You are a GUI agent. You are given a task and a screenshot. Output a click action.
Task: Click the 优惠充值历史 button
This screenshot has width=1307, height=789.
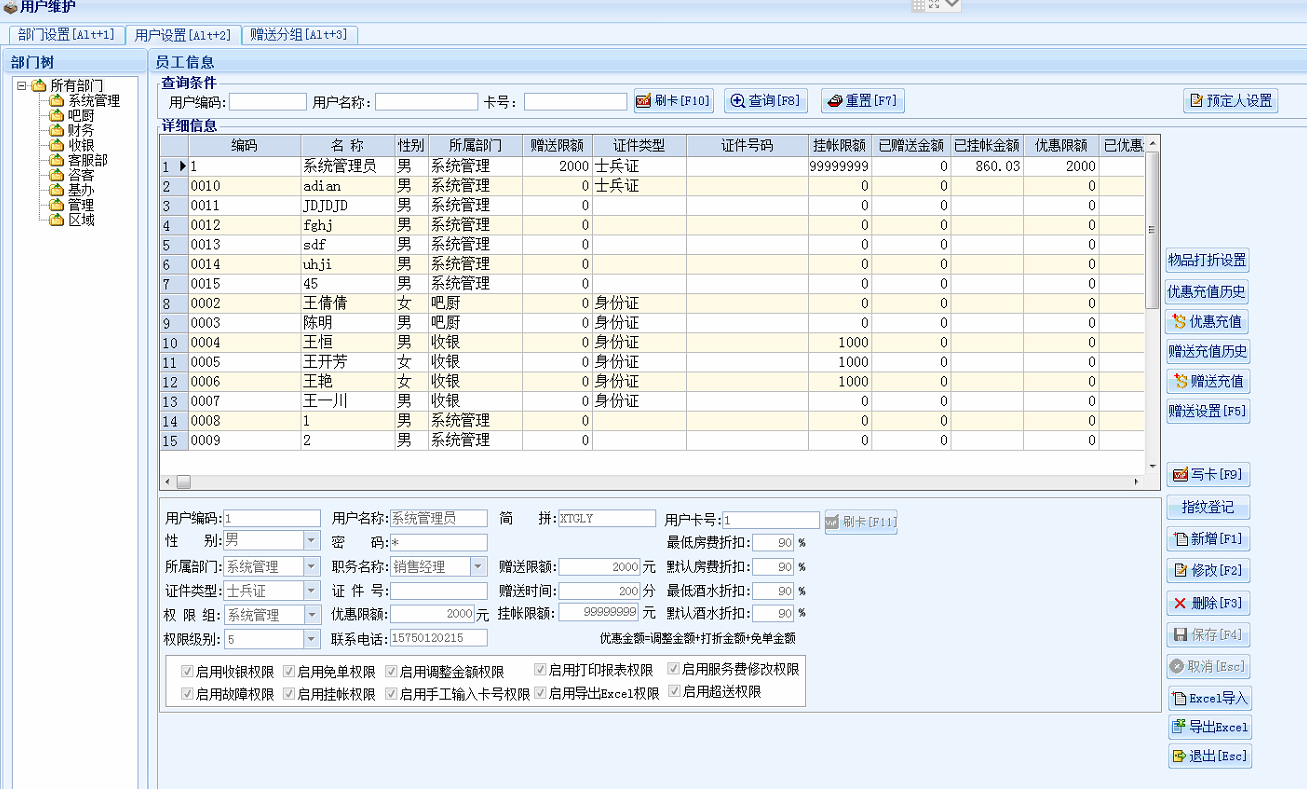pos(1207,292)
